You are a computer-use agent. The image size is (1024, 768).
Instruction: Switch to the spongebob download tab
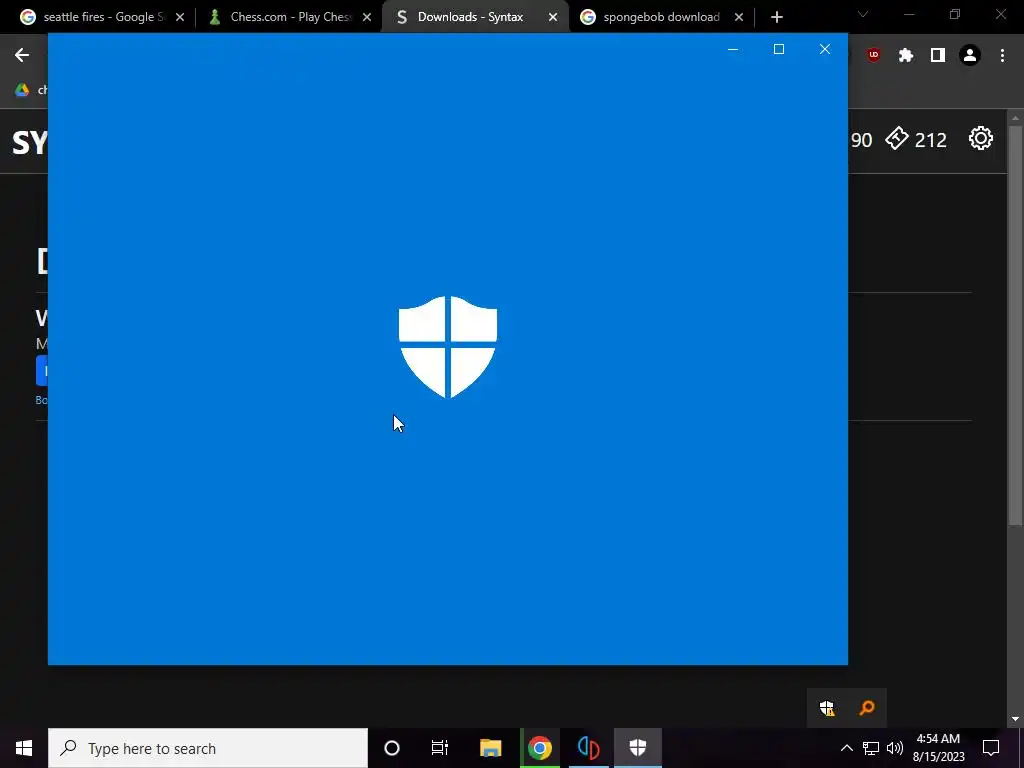pyautogui.click(x=662, y=17)
